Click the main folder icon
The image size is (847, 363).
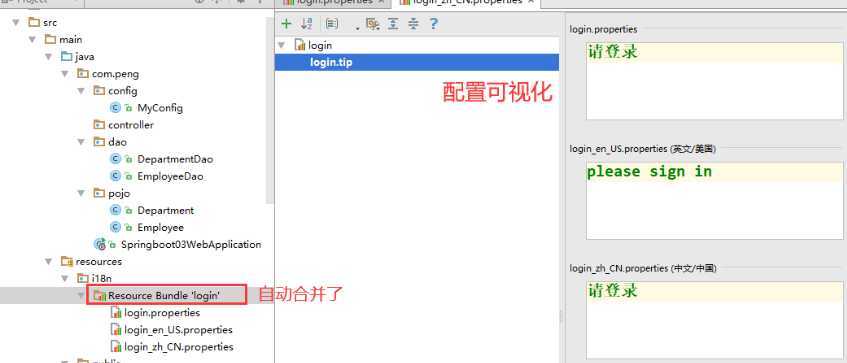click(x=50, y=39)
